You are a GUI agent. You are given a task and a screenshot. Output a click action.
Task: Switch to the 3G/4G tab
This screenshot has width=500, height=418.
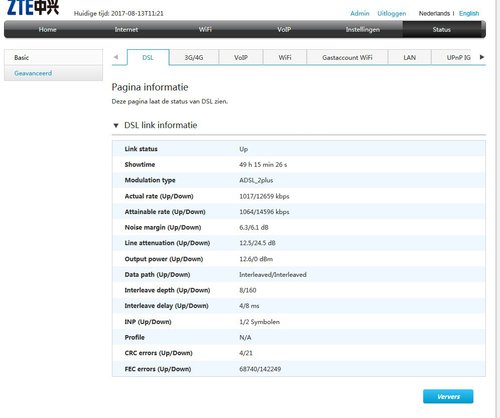pyautogui.click(x=194, y=57)
